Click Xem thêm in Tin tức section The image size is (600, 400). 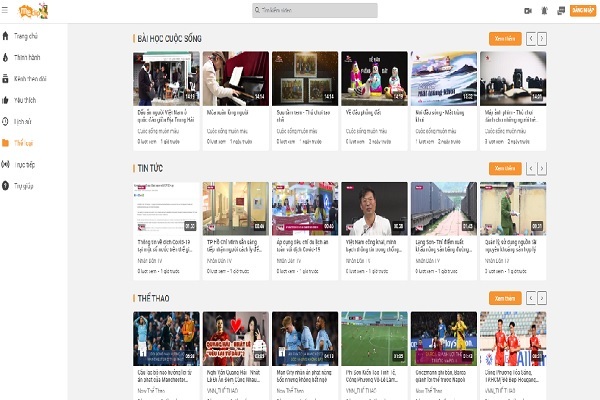pos(504,168)
